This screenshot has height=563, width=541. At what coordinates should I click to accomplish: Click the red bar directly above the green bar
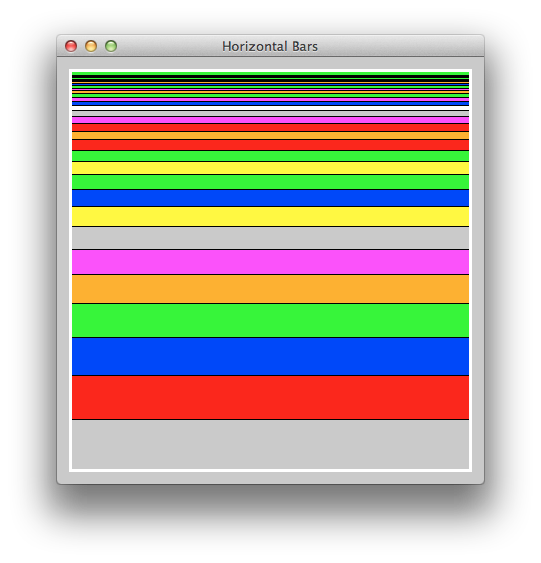(270, 145)
